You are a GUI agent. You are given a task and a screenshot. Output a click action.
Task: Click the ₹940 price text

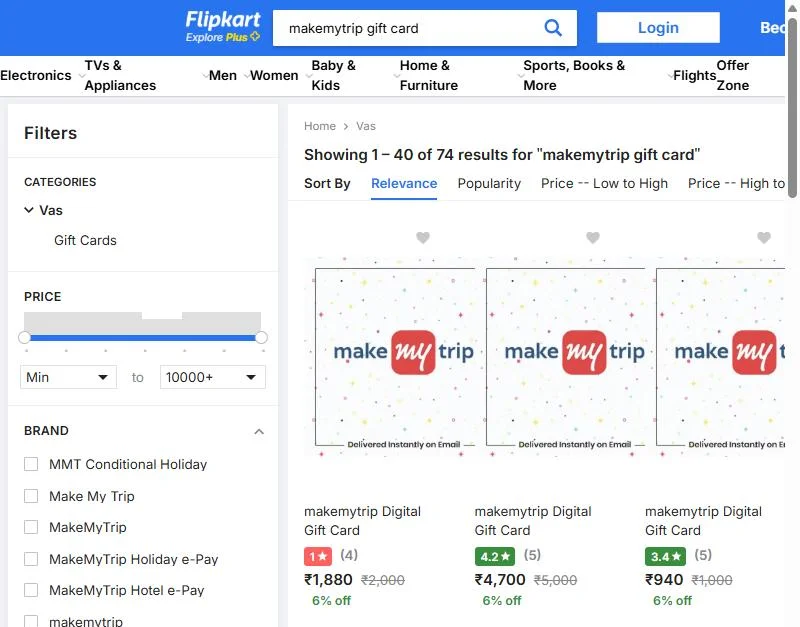click(x=664, y=580)
